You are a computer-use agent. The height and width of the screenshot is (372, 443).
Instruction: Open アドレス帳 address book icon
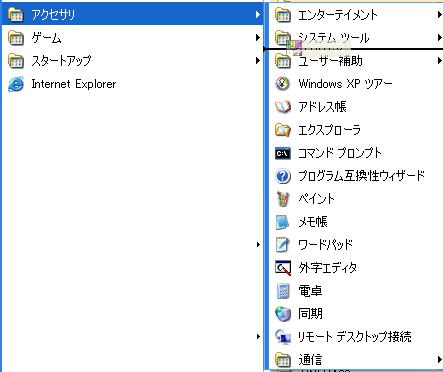pos(283,107)
